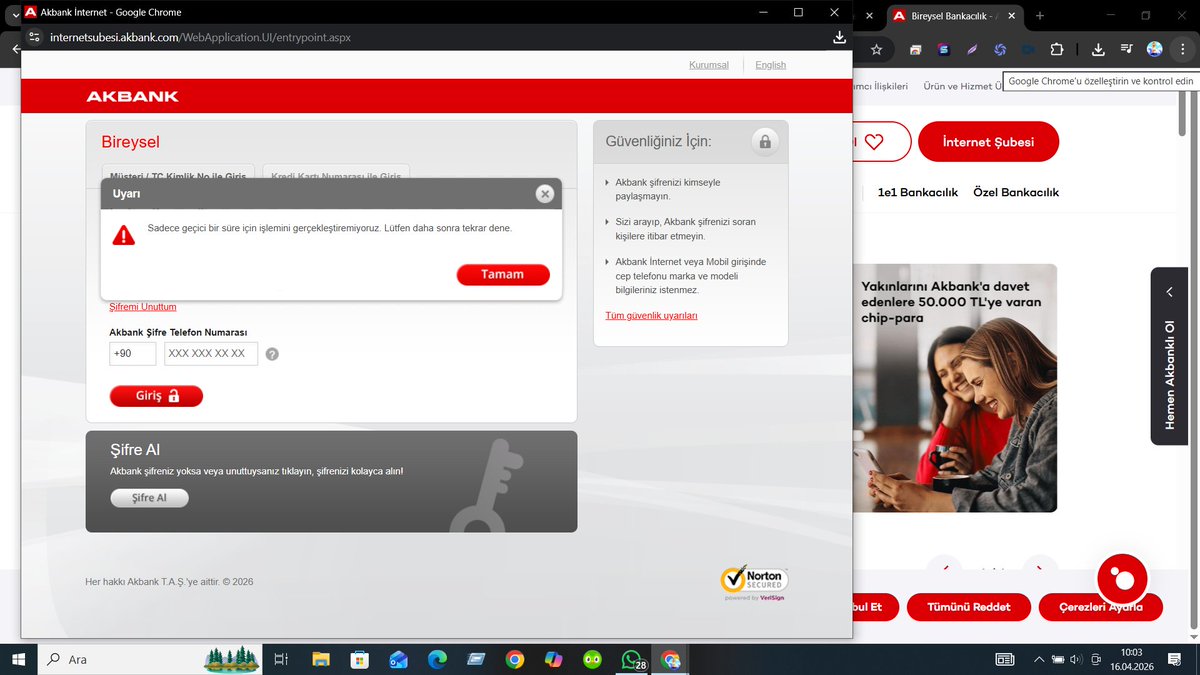
Task: Click the Tamam button in the warning
Action: (503, 274)
